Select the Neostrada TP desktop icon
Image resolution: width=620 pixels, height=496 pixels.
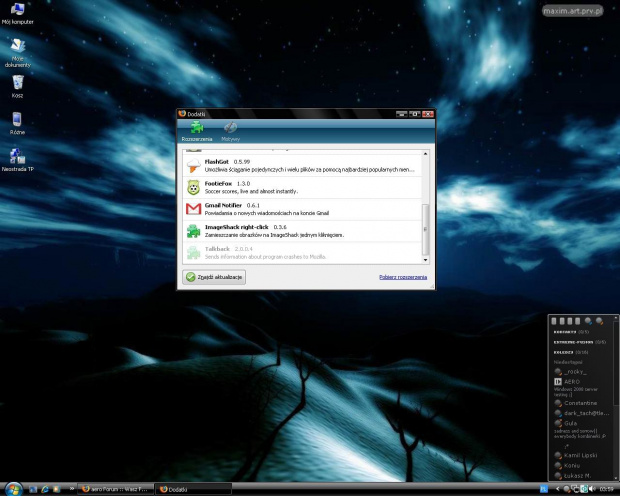pos(17,160)
